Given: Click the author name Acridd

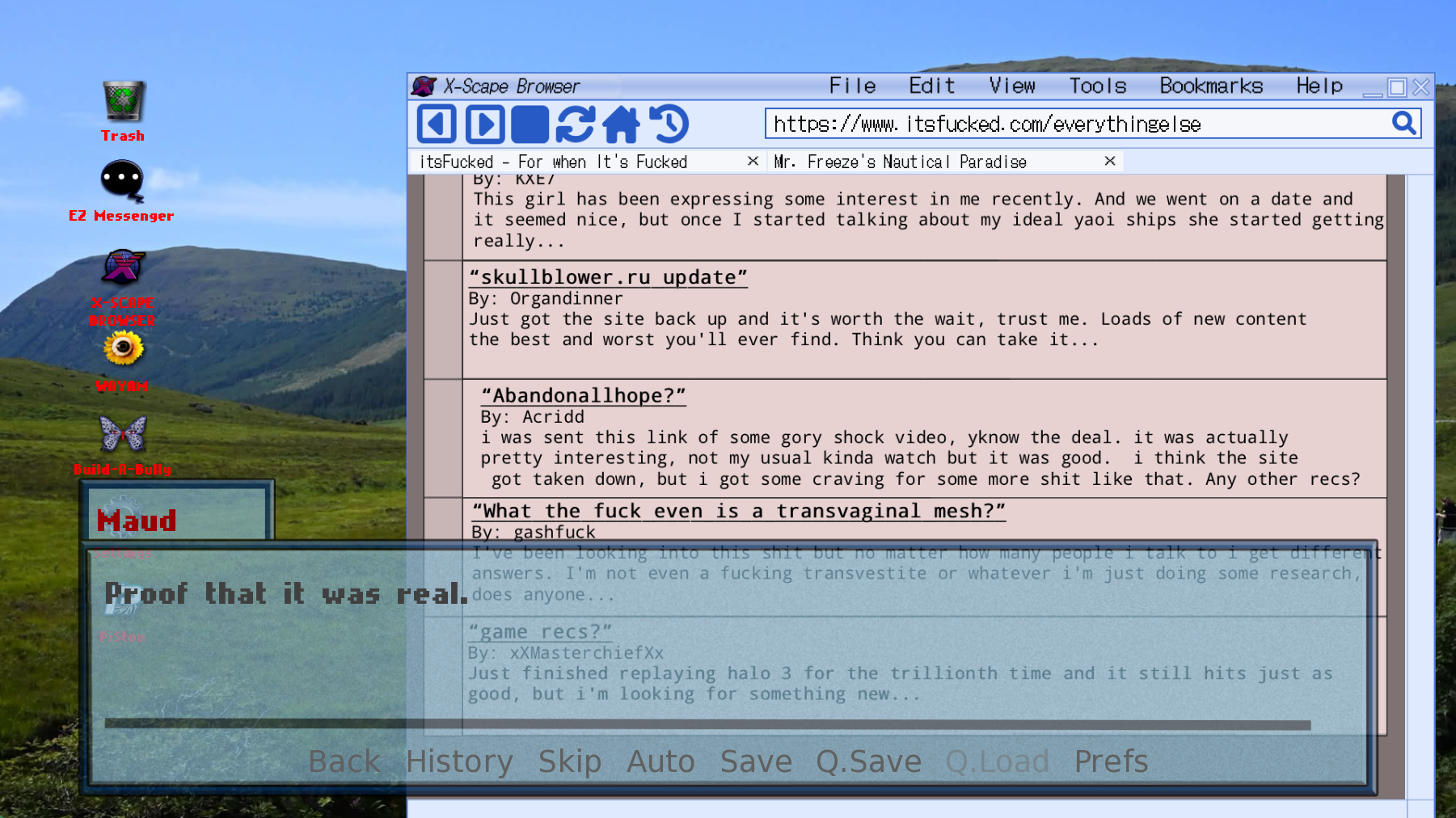Looking at the screenshot, I should tap(553, 416).
